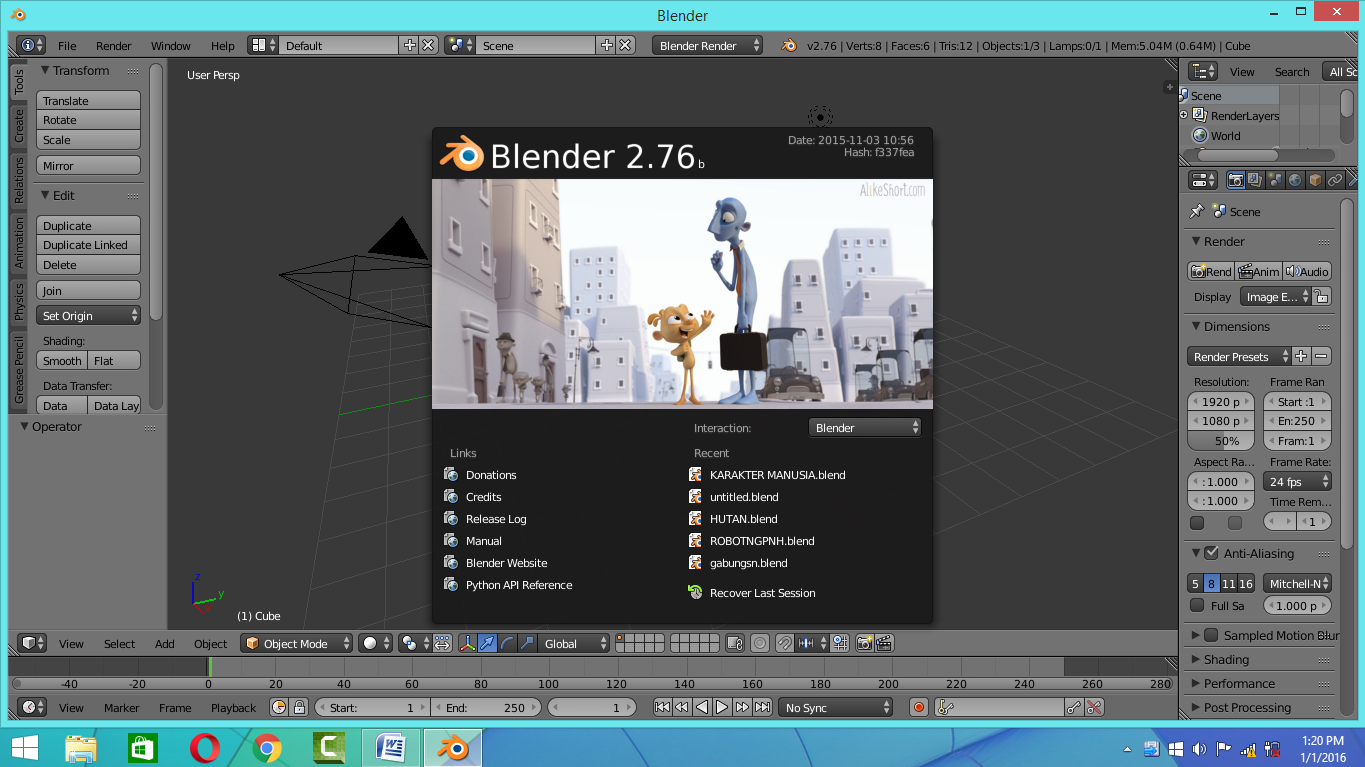Image resolution: width=1365 pixels, height=767 pixels.
Task: Select the World properties globe icon
Action: pos(1294,179)
